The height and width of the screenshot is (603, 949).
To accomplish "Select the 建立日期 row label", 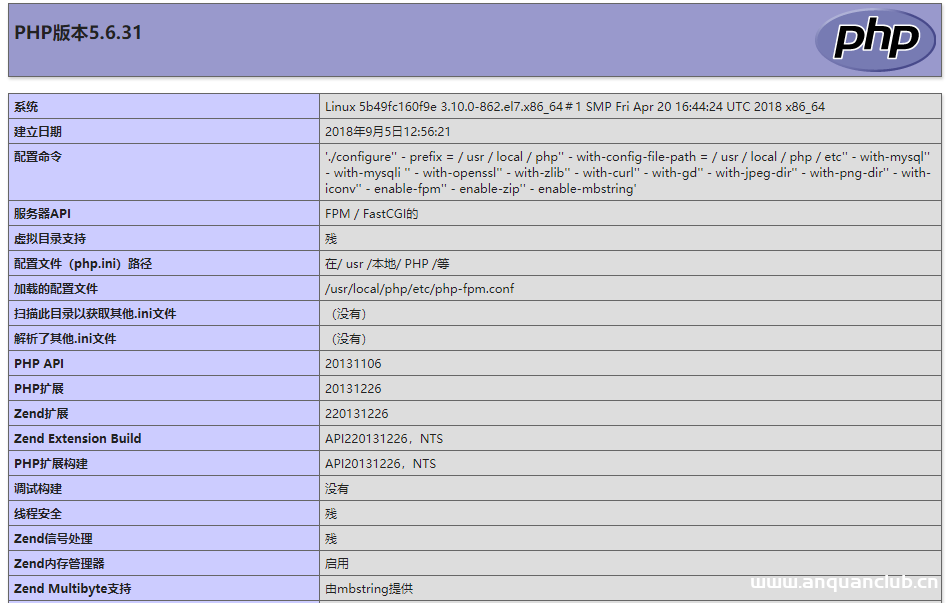I will 38,132.
